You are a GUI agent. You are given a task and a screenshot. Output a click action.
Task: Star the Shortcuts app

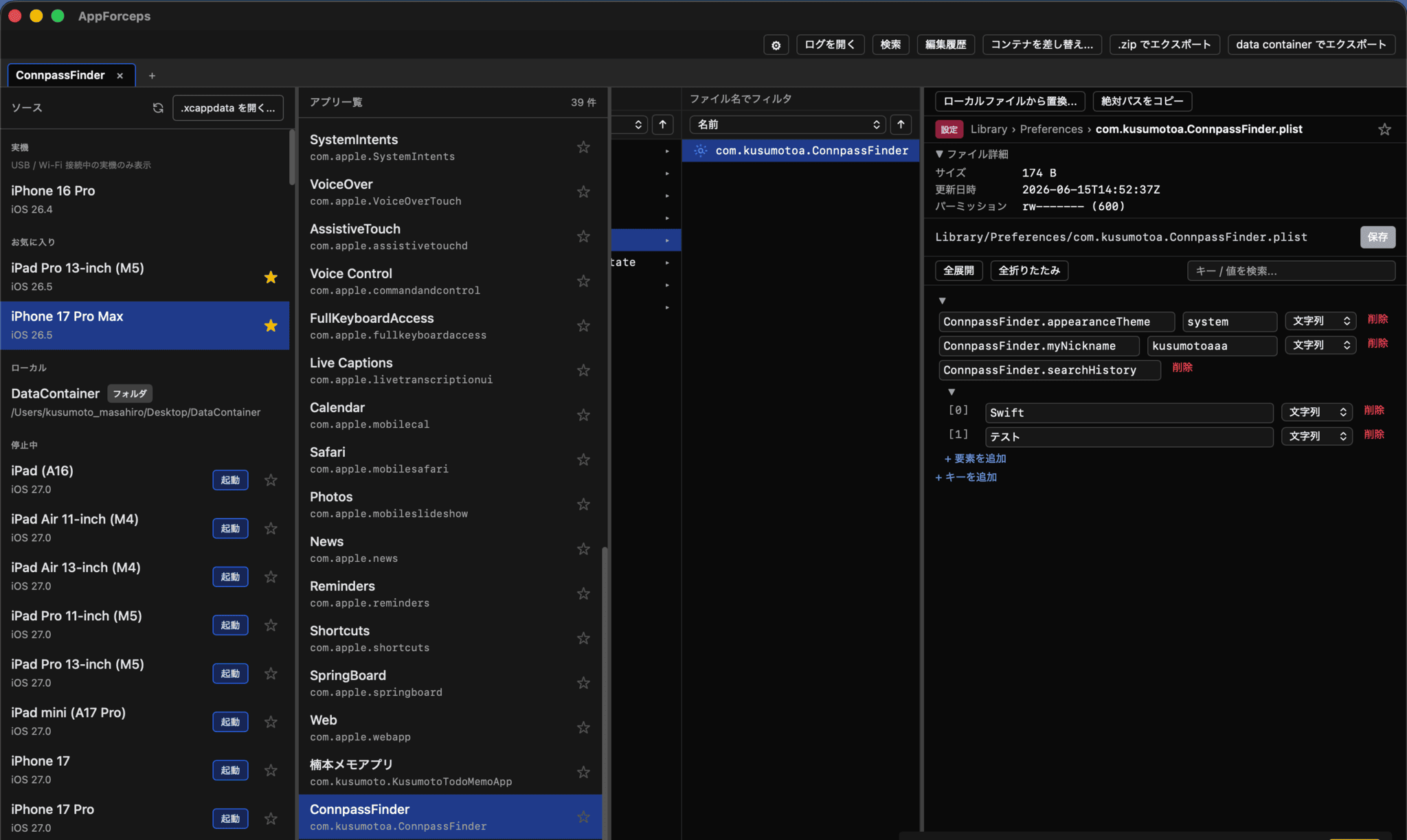583,638
